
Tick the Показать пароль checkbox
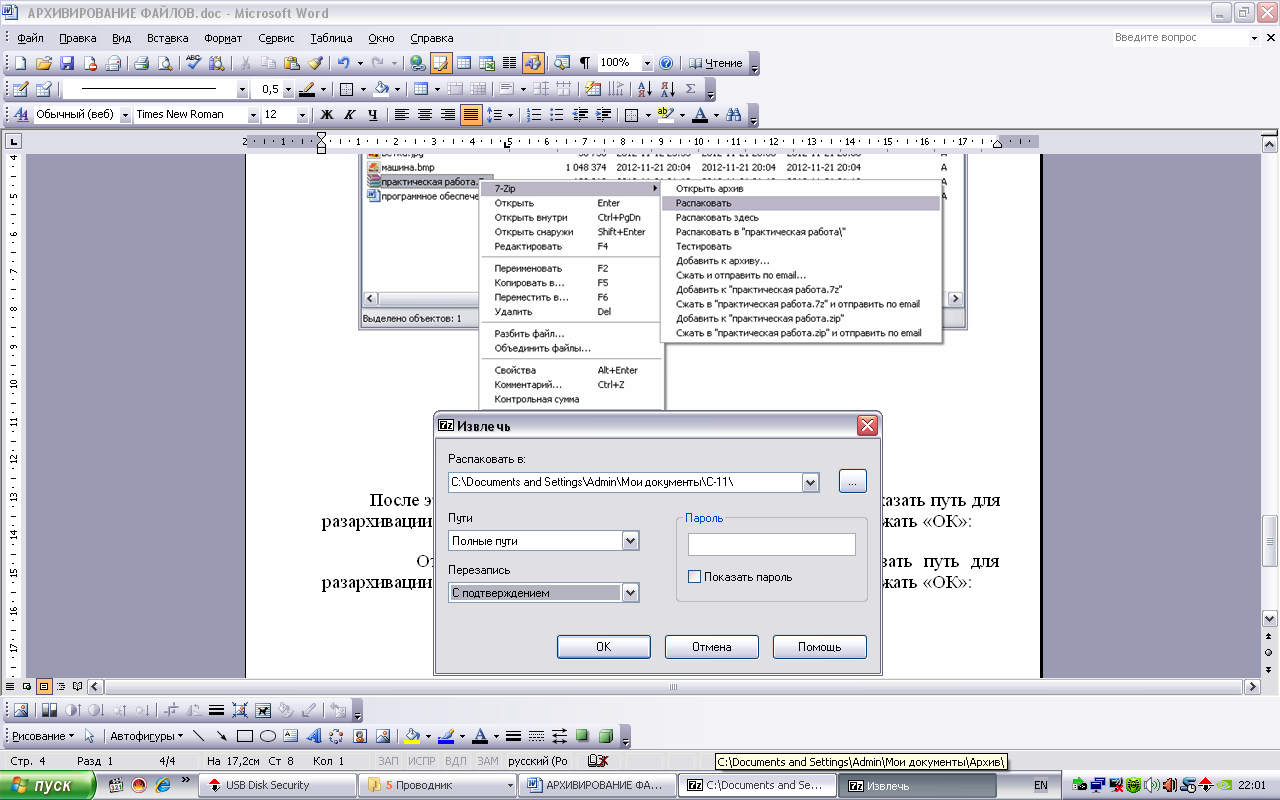click(695, 577)
